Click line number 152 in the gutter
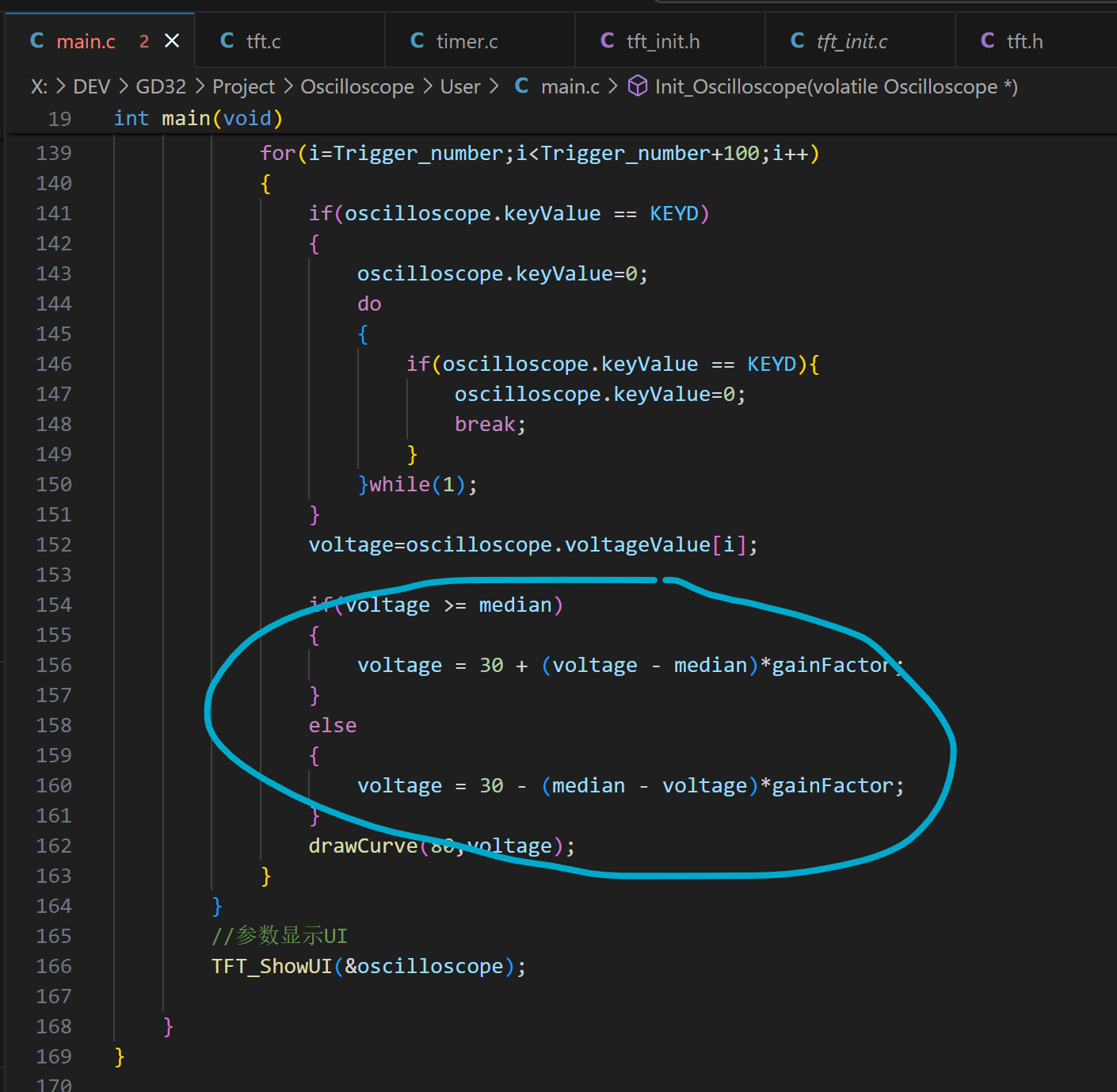Screen dimensions: 1117x1092 click(x=54, y=545)
